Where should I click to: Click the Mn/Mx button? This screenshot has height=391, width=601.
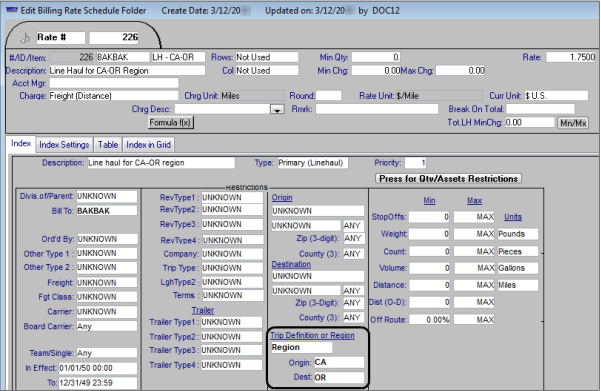tap(573, 123)
